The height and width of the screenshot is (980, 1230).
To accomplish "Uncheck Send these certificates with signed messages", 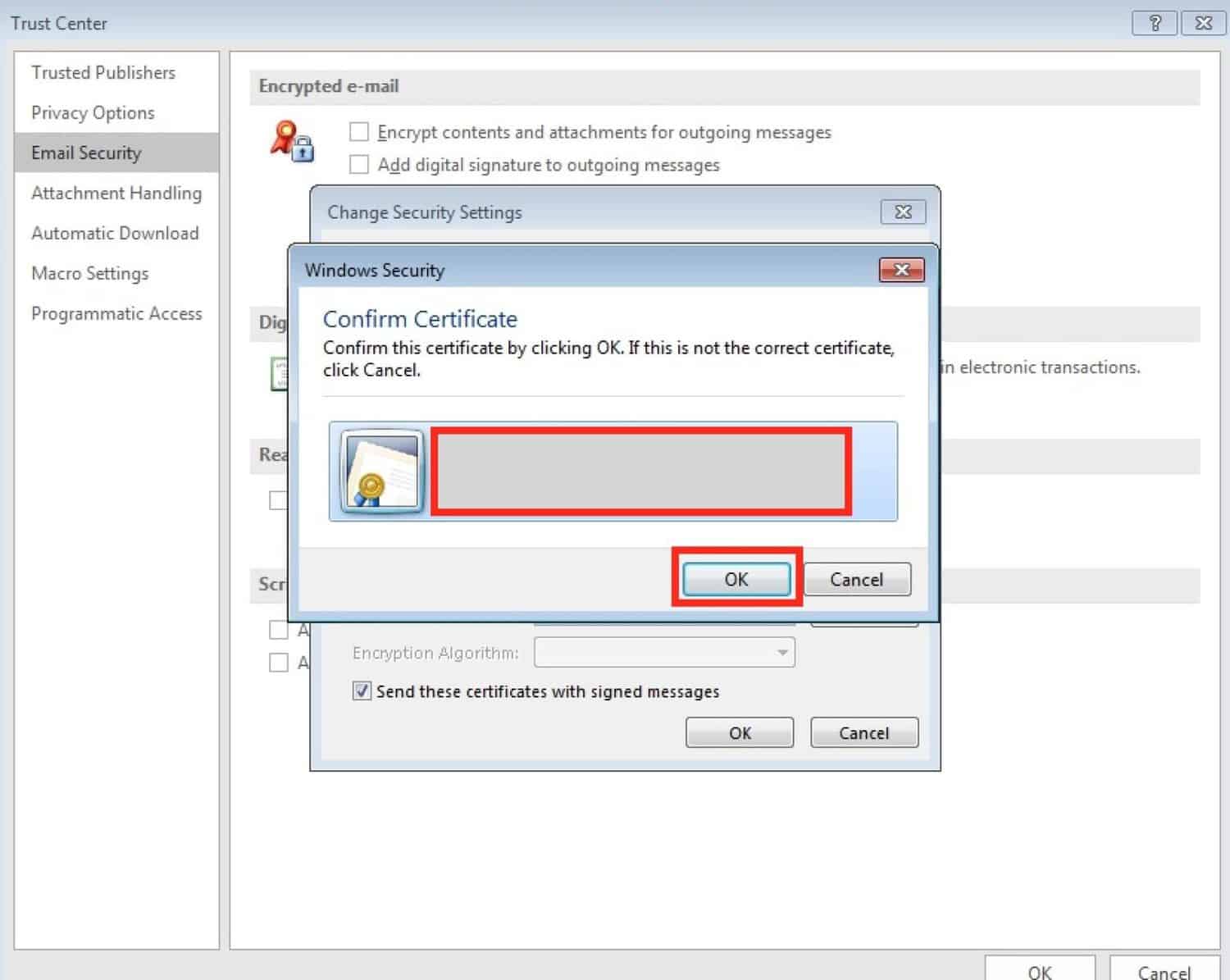I will tap(362, 691).
